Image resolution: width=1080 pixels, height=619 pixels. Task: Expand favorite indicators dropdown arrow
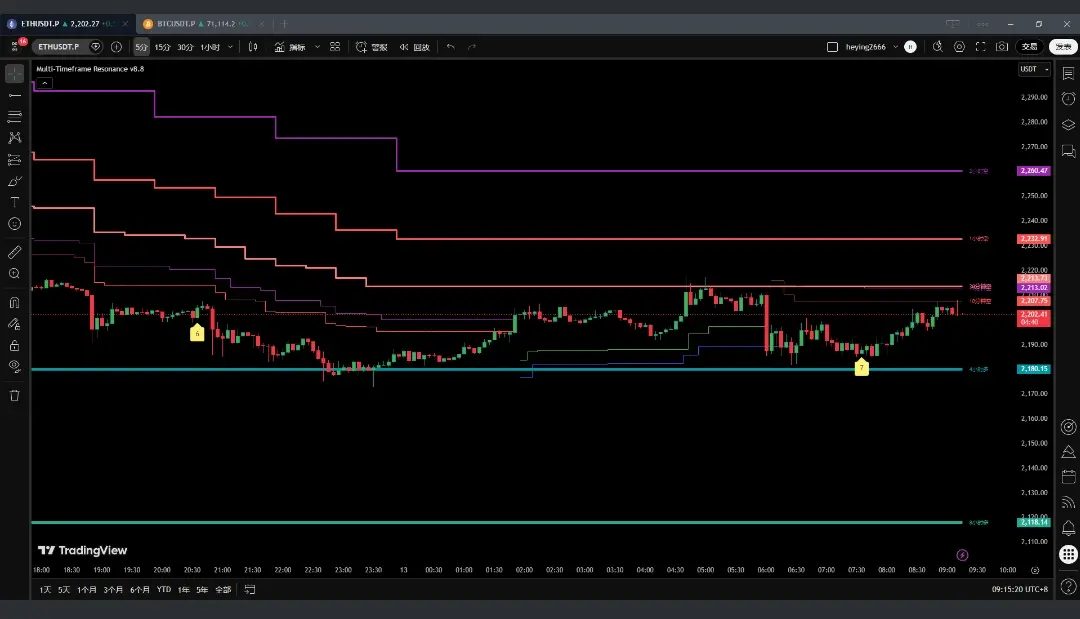coord(317,47)
